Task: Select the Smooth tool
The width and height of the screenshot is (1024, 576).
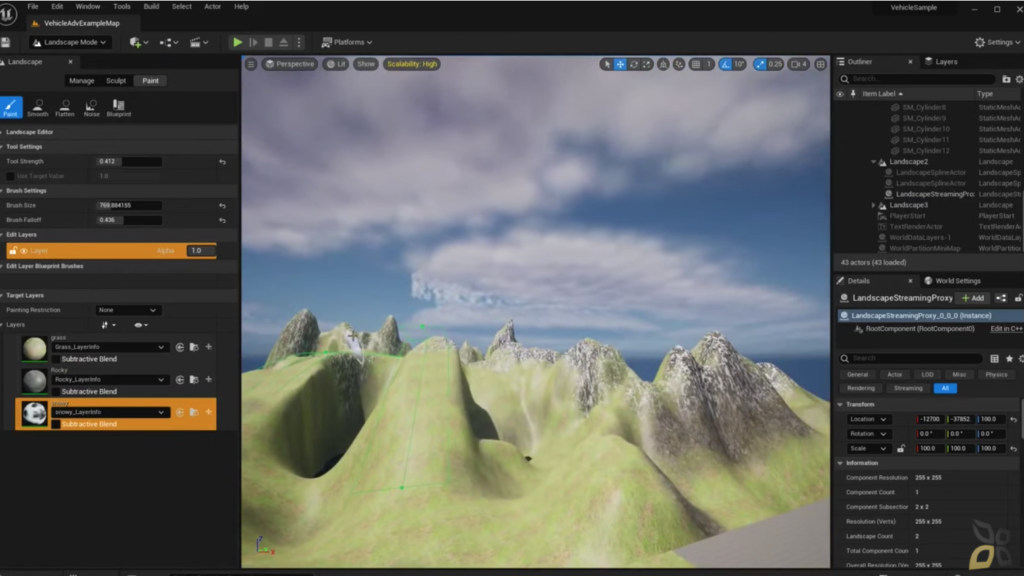Action: click(x=38, y=108)
